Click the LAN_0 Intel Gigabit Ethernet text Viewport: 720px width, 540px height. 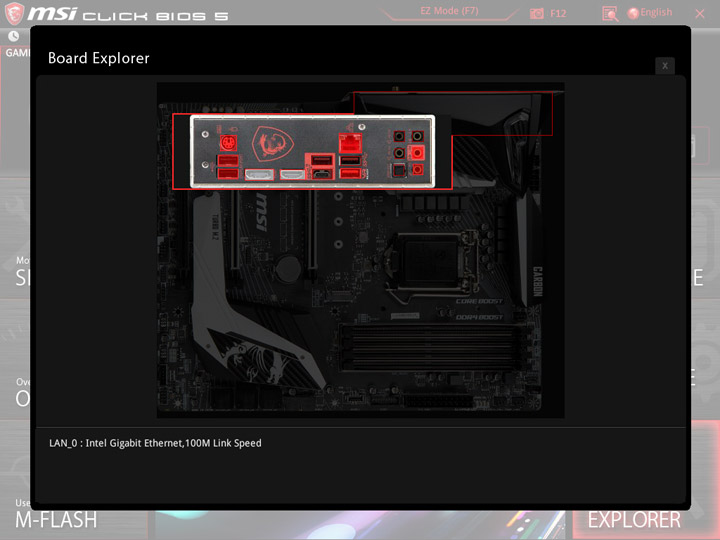coord(155,443)
